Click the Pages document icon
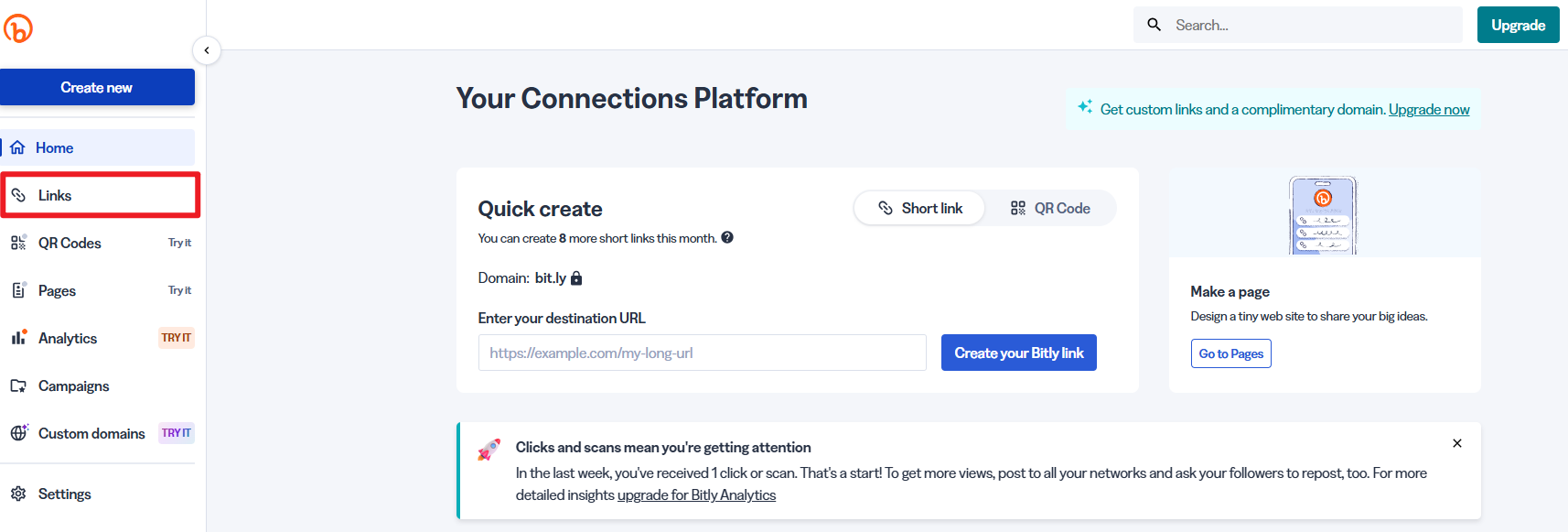This screenshot has height=532, width=1568. pos(18,290)
